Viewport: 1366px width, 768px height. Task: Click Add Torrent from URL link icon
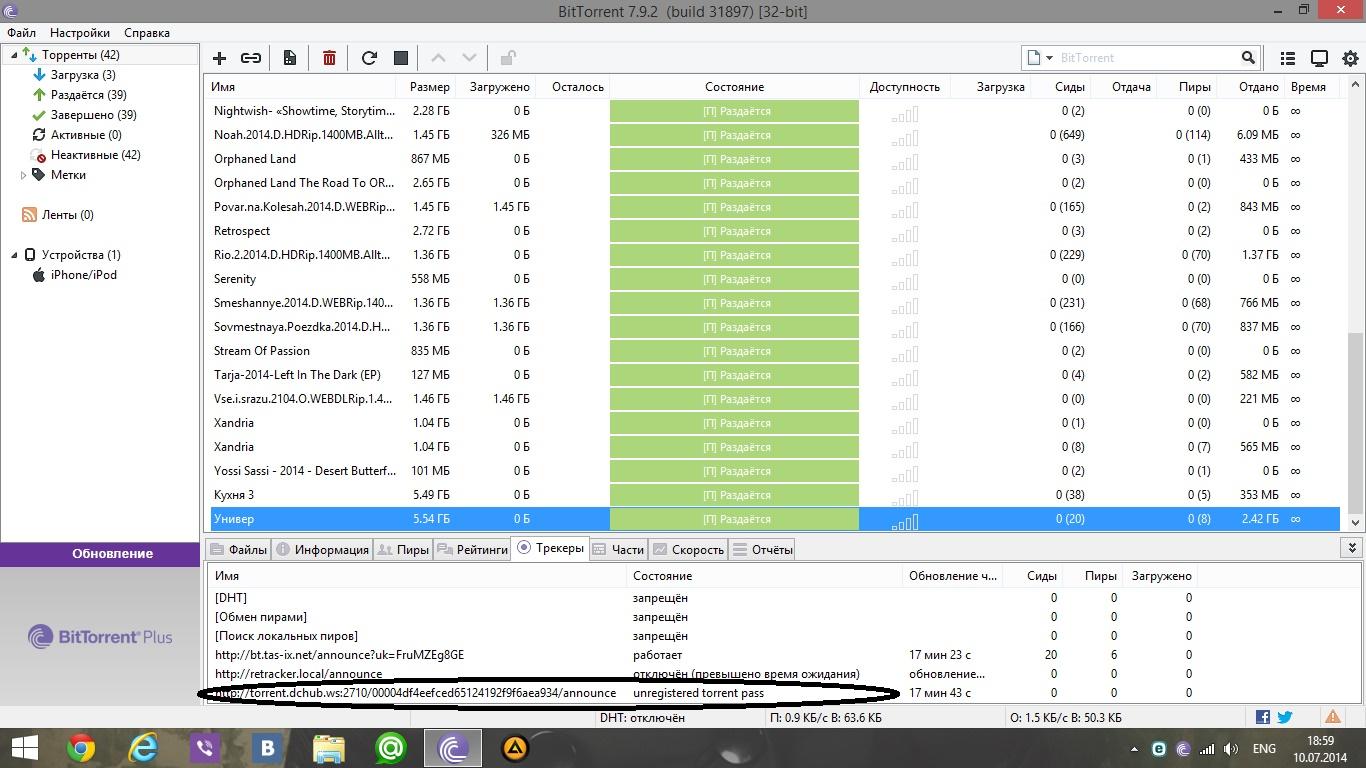(251, 58)
